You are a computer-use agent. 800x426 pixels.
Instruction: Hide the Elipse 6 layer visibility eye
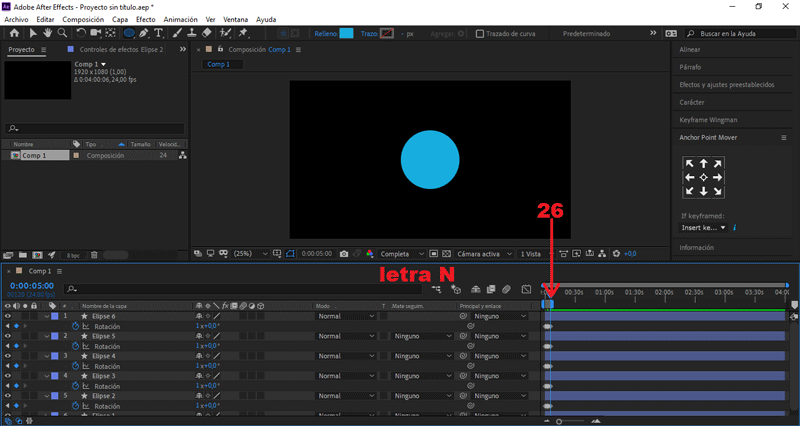coord(7,316)
